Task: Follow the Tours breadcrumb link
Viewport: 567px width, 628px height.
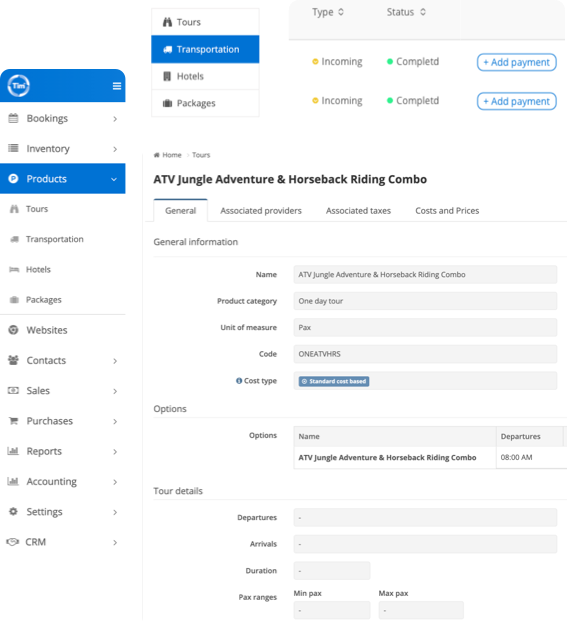Action: pos(201,155)
